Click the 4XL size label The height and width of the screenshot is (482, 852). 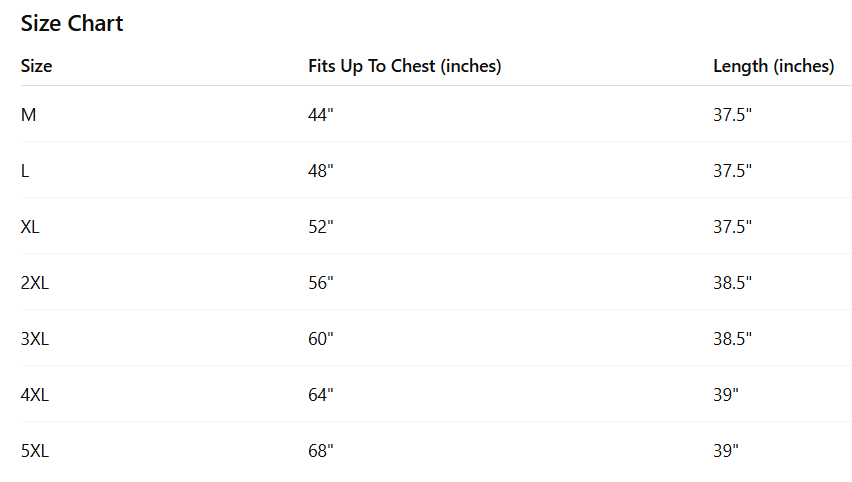(x=35, y=395)
